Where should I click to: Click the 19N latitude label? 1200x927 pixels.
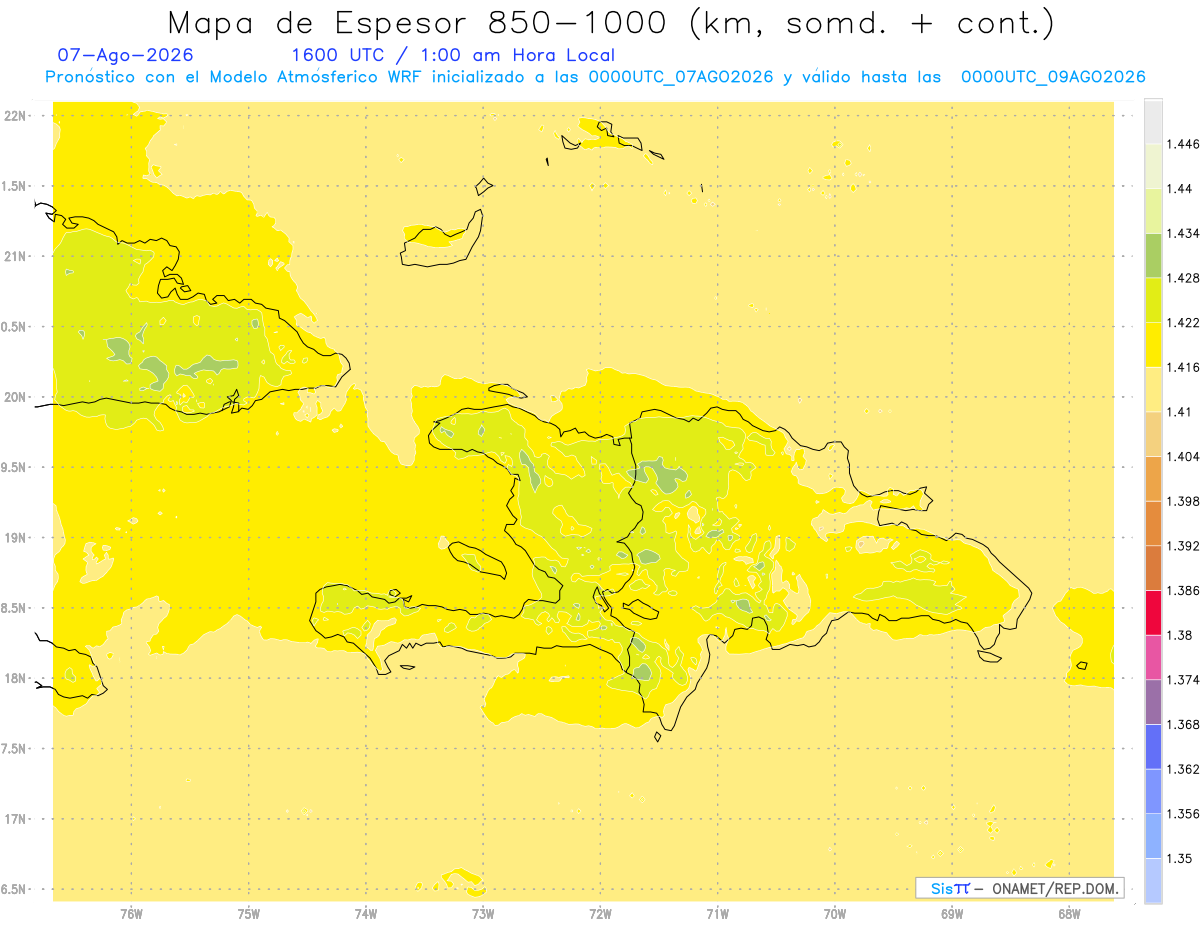pos(17,538)
